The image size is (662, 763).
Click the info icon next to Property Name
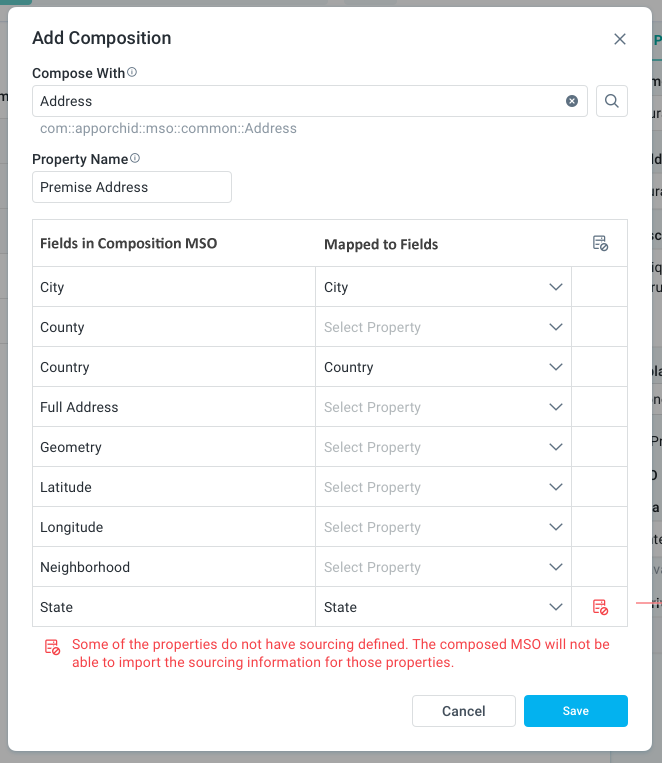(x=135, y=158)
